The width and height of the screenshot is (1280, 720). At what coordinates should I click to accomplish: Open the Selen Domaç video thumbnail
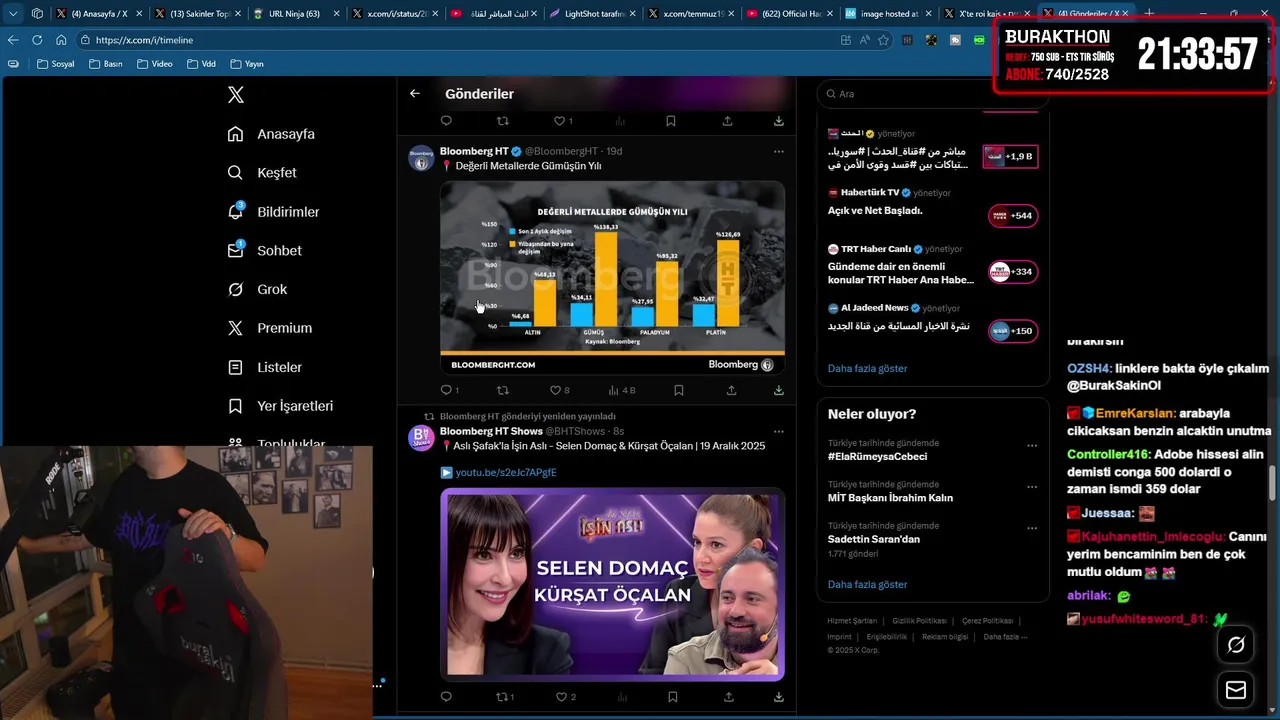(x=612, y=584)
